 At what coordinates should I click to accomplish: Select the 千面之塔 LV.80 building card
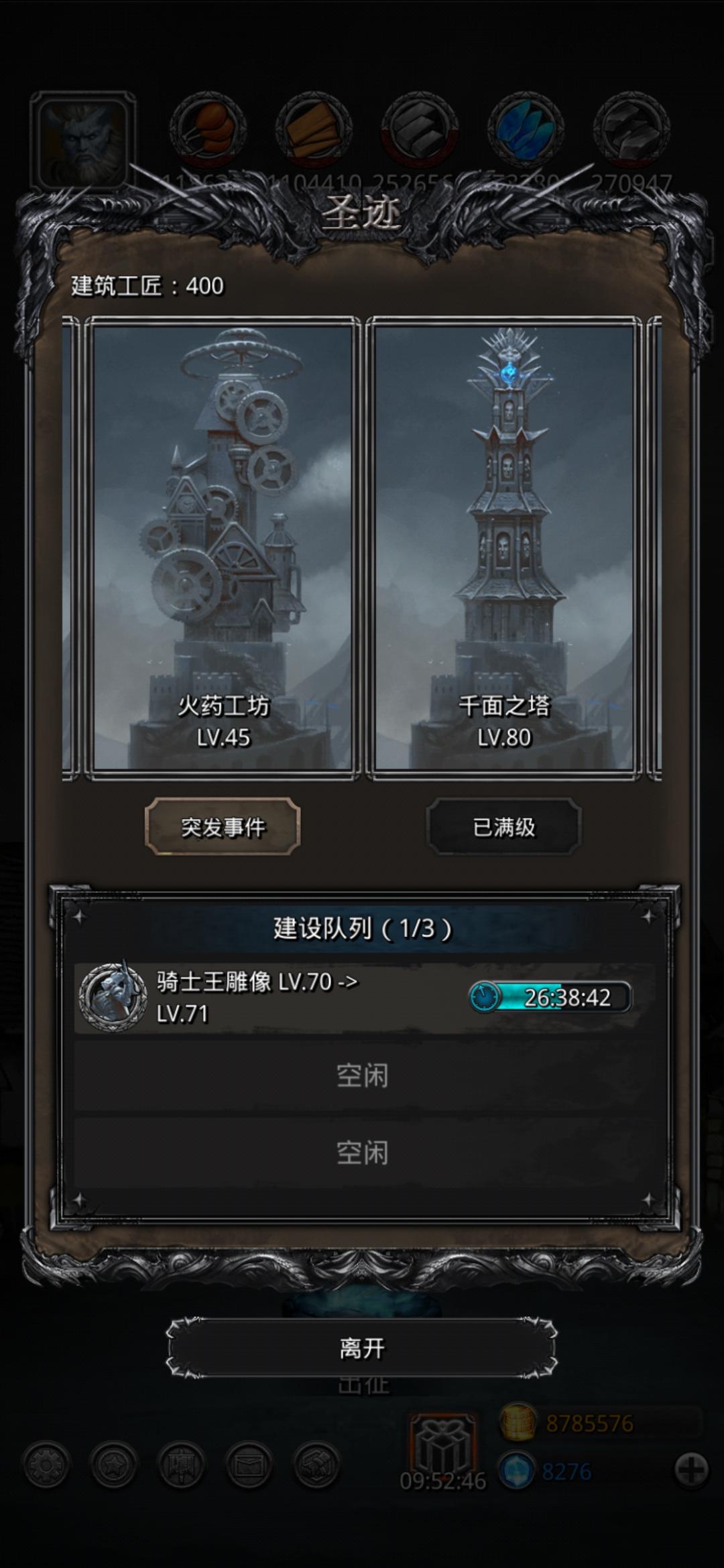tap(504, 548)
